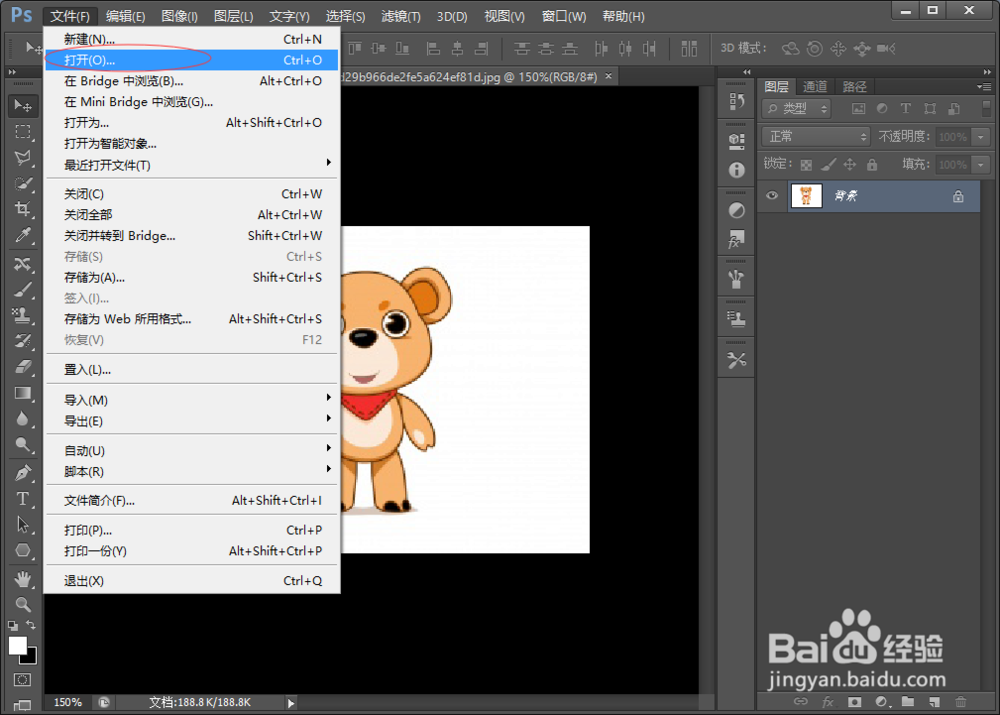Image resolution: width=1000 pixels, height=715 pixels.
Task: Toggle lock transparent pixels
Action: (x=806, y=165)
